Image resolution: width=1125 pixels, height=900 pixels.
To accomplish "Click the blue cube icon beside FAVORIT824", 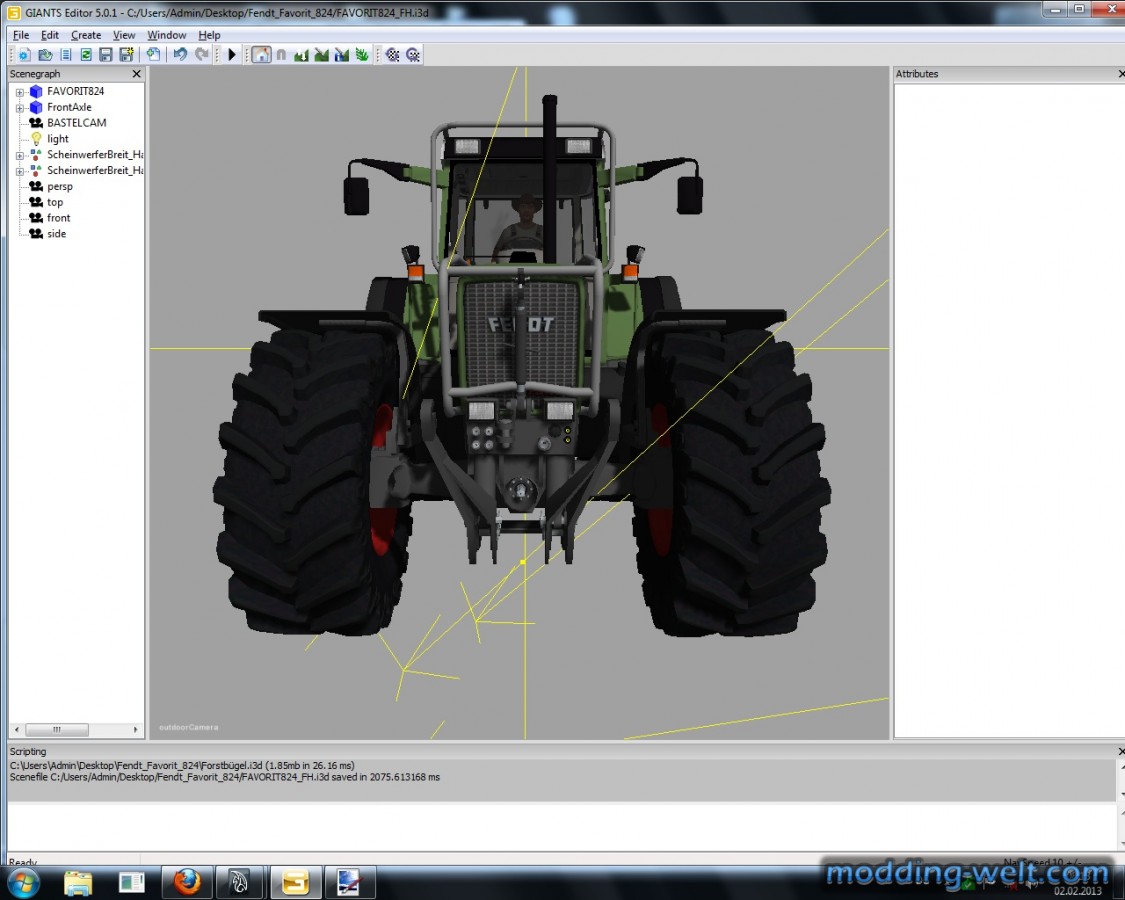I will pos(36,91).
